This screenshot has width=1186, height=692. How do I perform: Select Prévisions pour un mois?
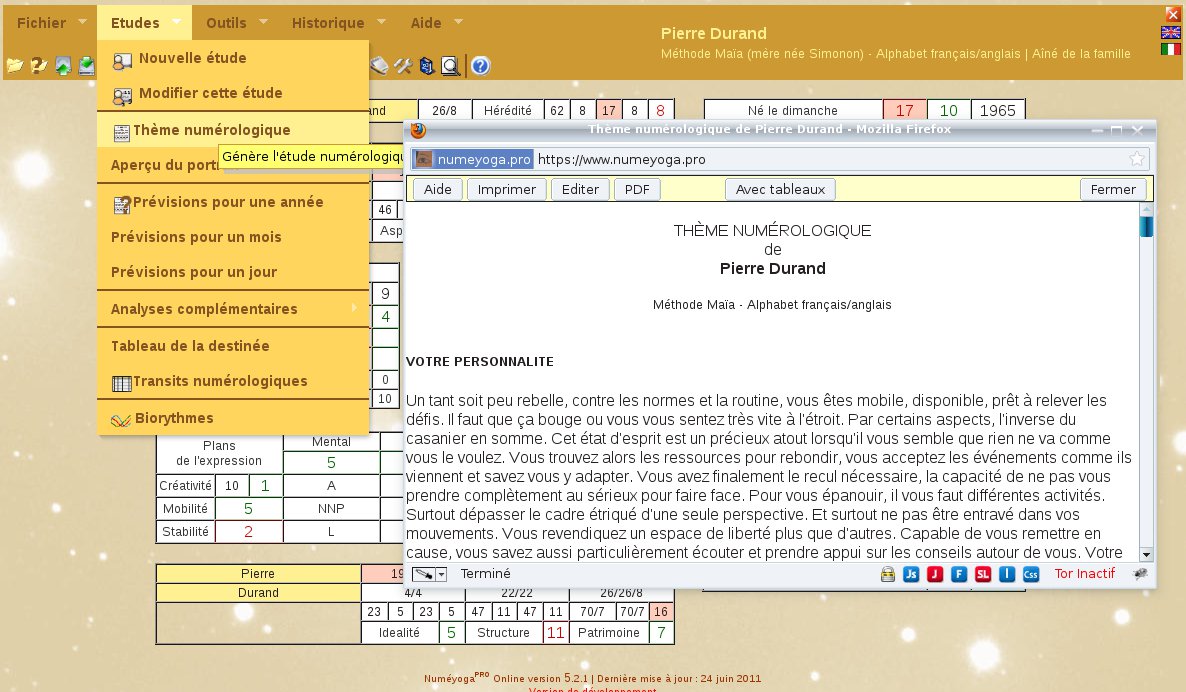pyautogui.click(x=233, y=237)
